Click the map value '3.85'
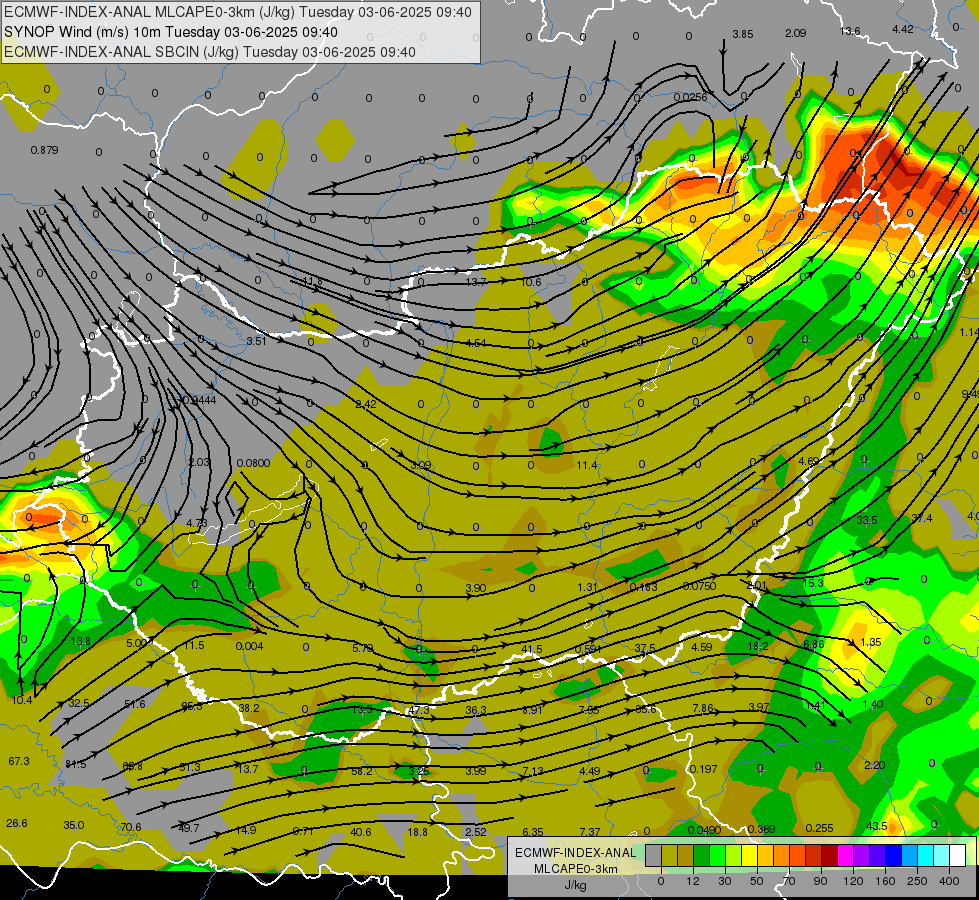979x900 pixels. (743, 34)
